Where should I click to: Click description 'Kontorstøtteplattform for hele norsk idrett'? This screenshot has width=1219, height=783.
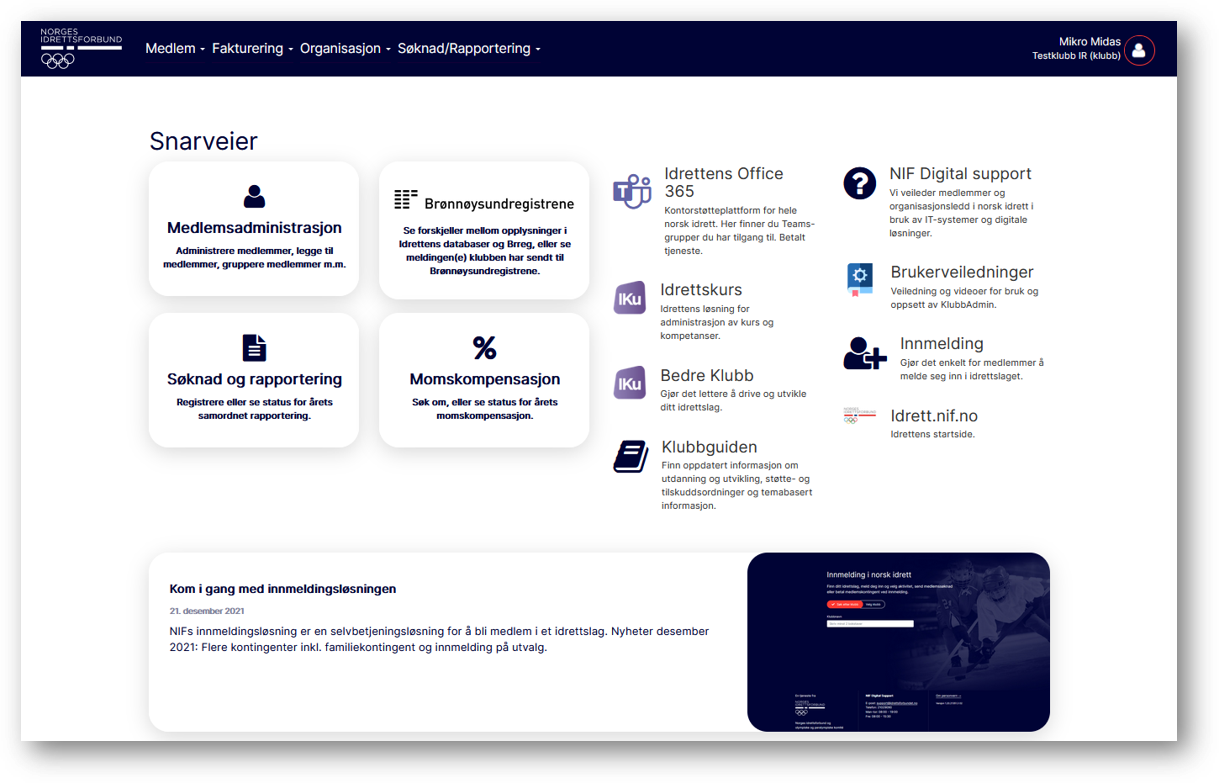click(x=739, y=231)
